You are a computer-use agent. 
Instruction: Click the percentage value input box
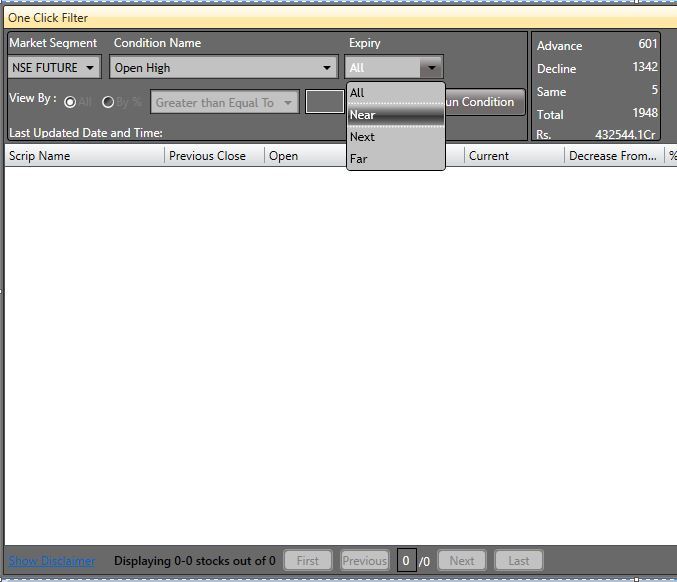(324, 102)
